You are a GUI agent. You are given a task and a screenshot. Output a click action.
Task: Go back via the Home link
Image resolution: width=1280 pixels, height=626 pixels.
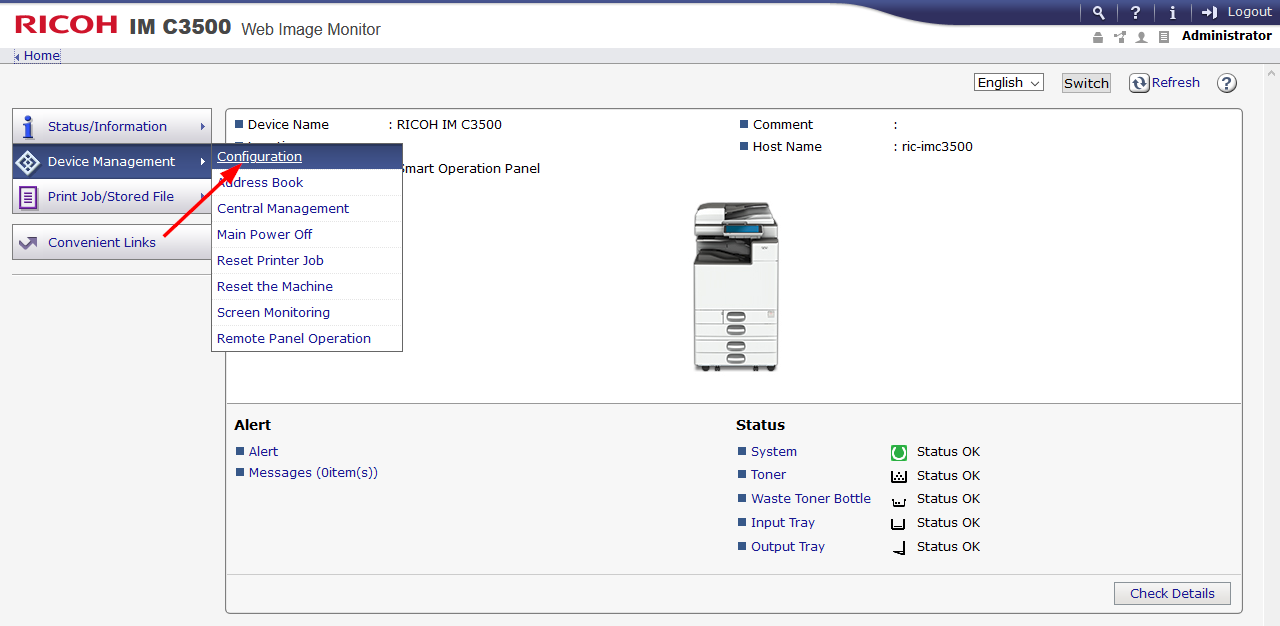(42, 56)
